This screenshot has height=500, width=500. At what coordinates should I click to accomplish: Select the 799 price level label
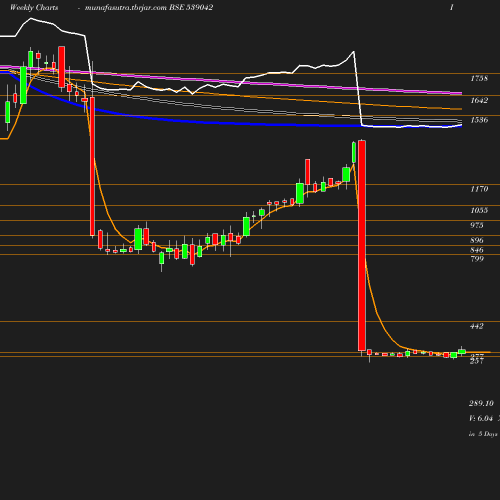coord(477,259)
